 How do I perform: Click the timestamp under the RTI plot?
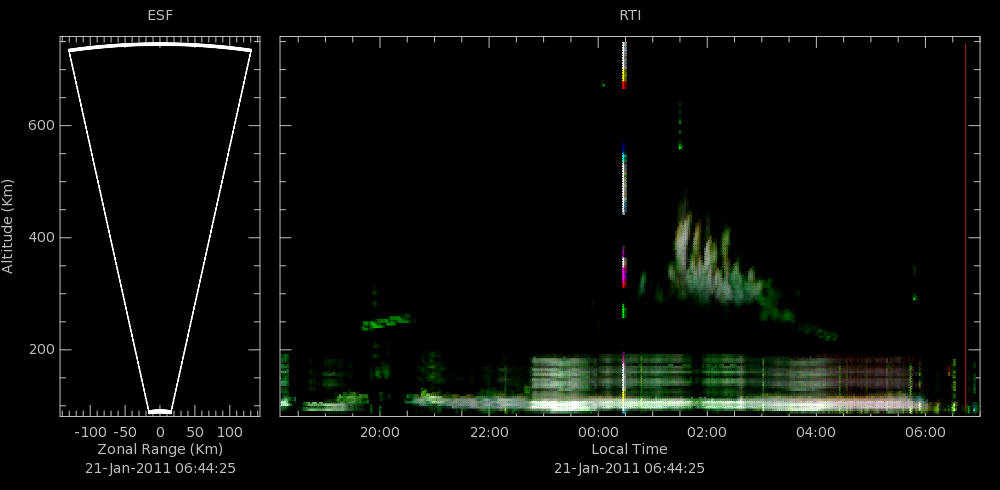pyautogui.click(x=629, y=468)
